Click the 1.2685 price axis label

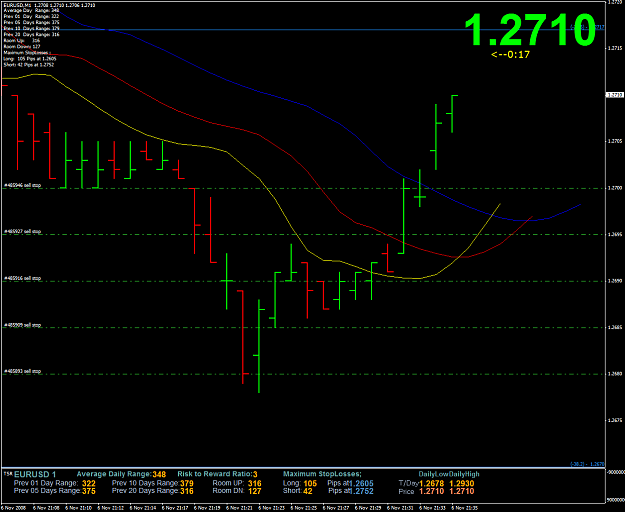click(614, 328)
